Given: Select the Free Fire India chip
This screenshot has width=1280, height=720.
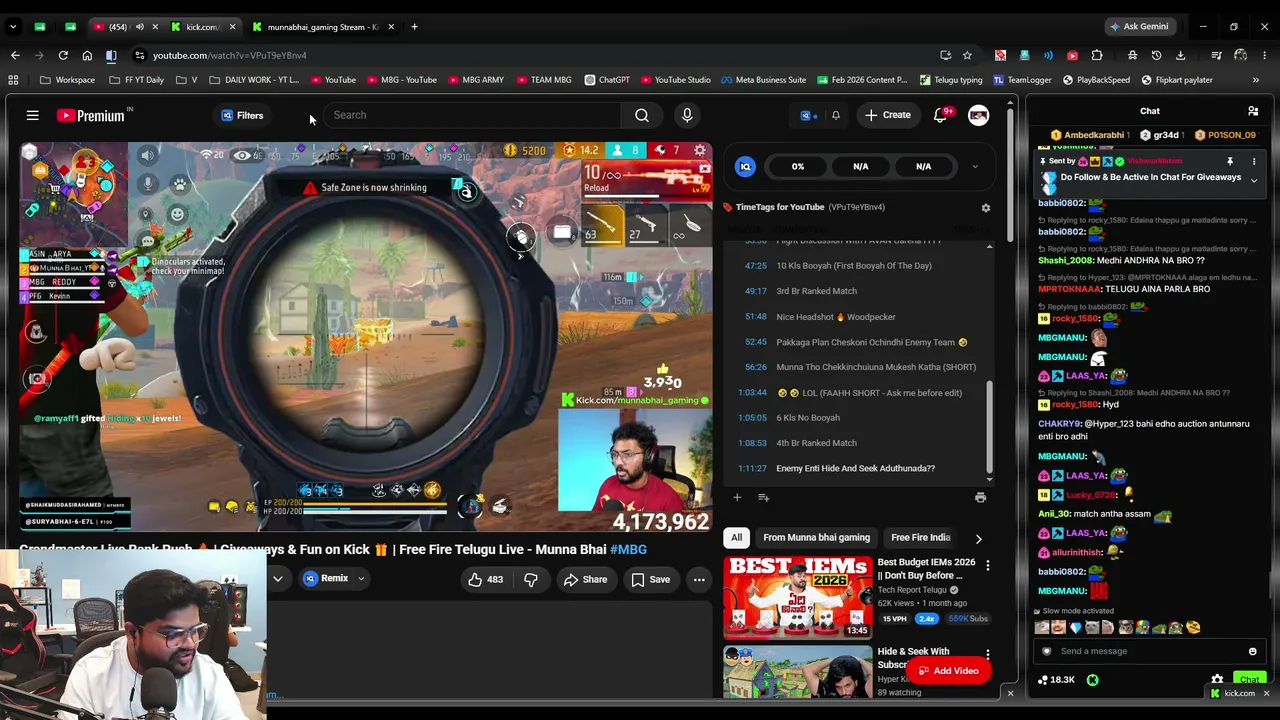Looking at the screenshot, I should (x=920, y=538).
